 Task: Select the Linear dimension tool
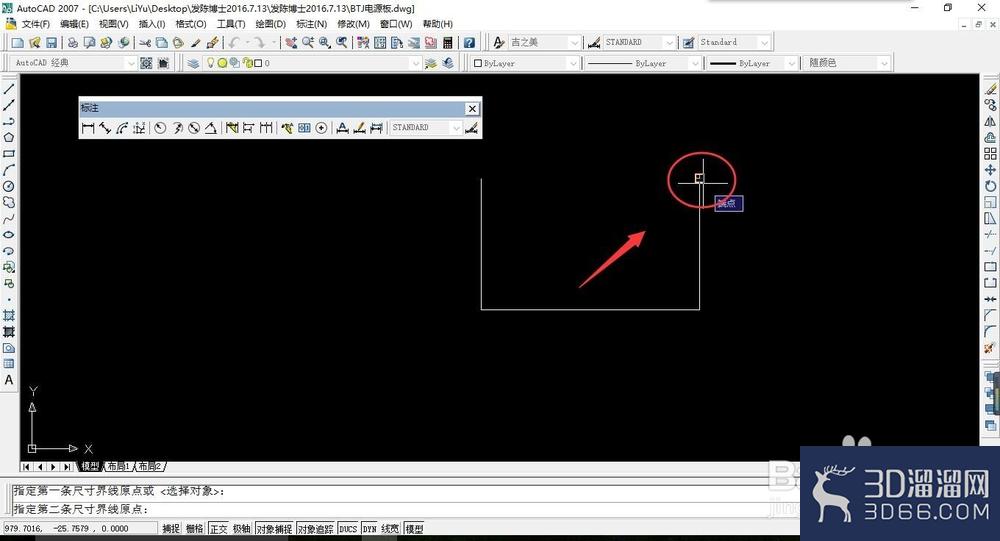[x=88, y=128]
